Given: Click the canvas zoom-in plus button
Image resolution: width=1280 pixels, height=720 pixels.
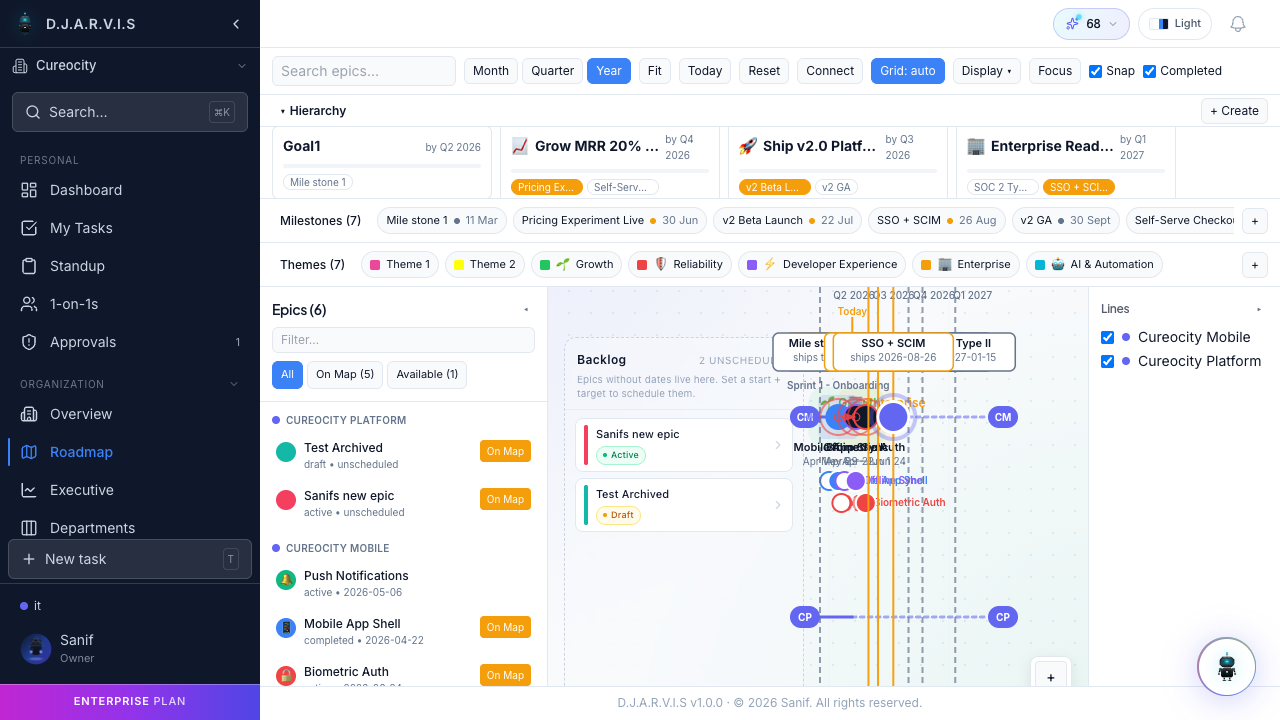Looking at the screenshot, I should [1051, 677].
